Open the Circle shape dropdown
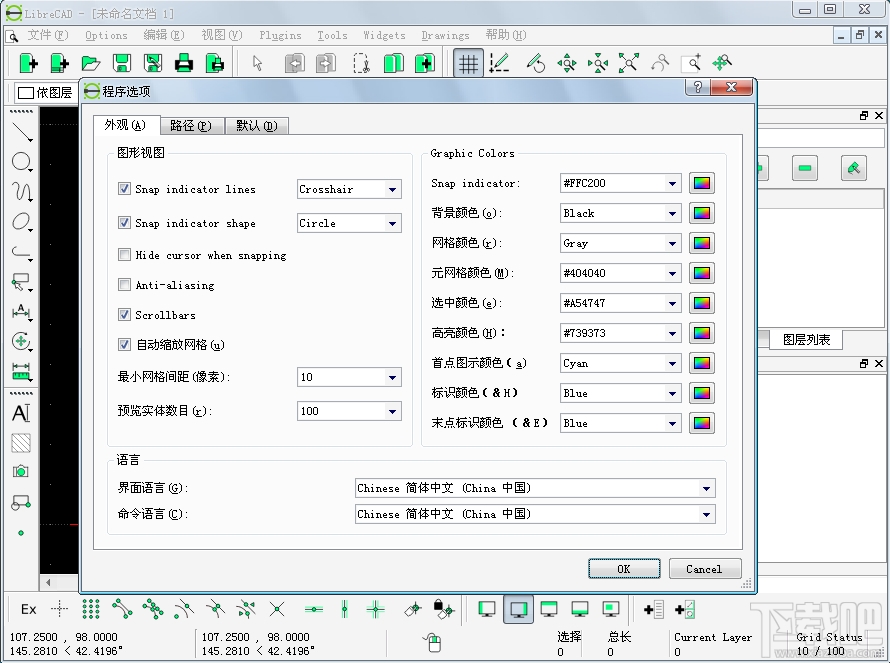Image resolution: width=890 pixels, height=663 pixels. click(x=349, y=223)
